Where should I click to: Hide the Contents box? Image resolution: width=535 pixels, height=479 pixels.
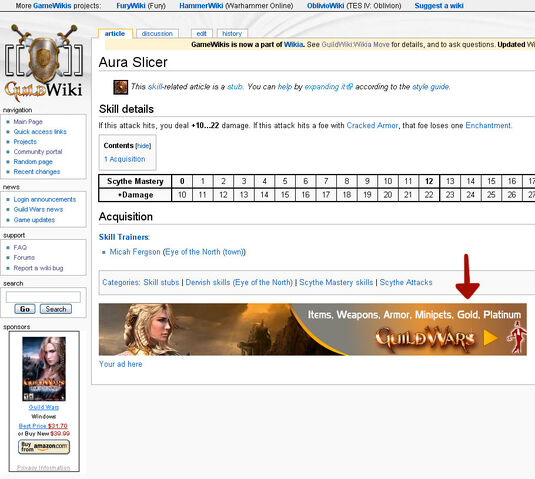(x=143, y=146)
